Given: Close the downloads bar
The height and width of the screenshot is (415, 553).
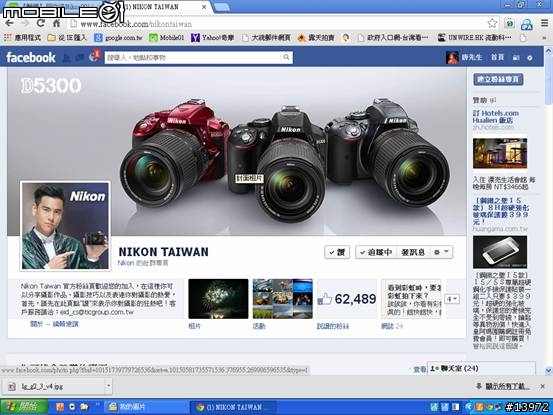Looking at the screenshot, I should 542,386.
